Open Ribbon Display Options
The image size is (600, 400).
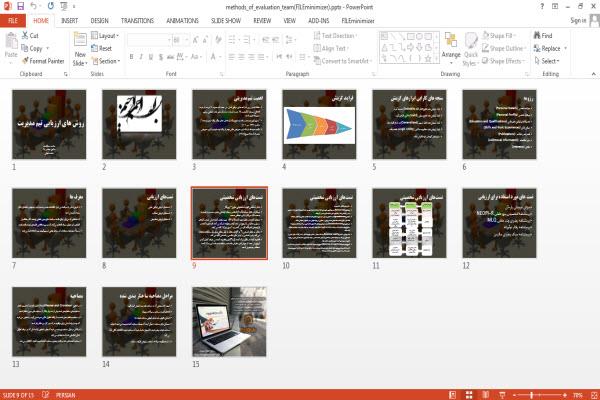(x=554, y=7)
